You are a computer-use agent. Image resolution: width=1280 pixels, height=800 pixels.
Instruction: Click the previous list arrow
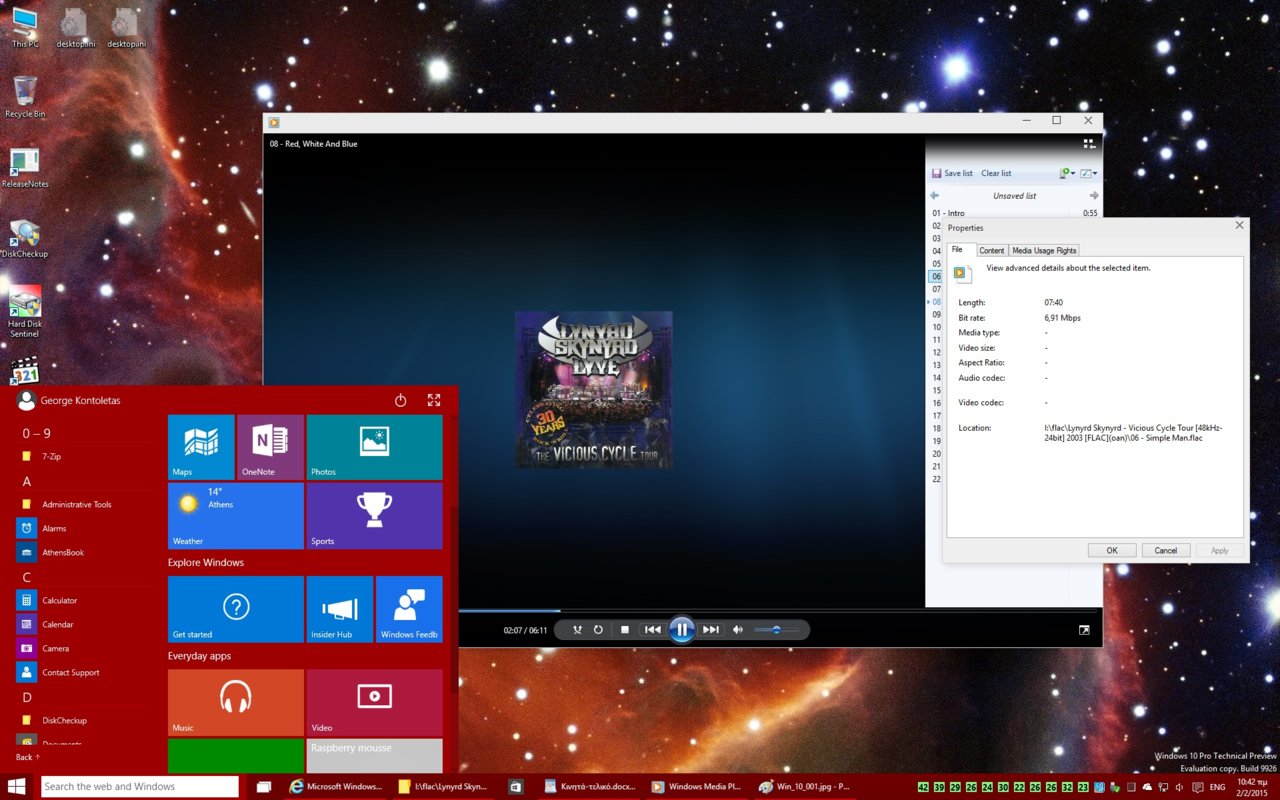pyautogui.click(x=934, y=196)
